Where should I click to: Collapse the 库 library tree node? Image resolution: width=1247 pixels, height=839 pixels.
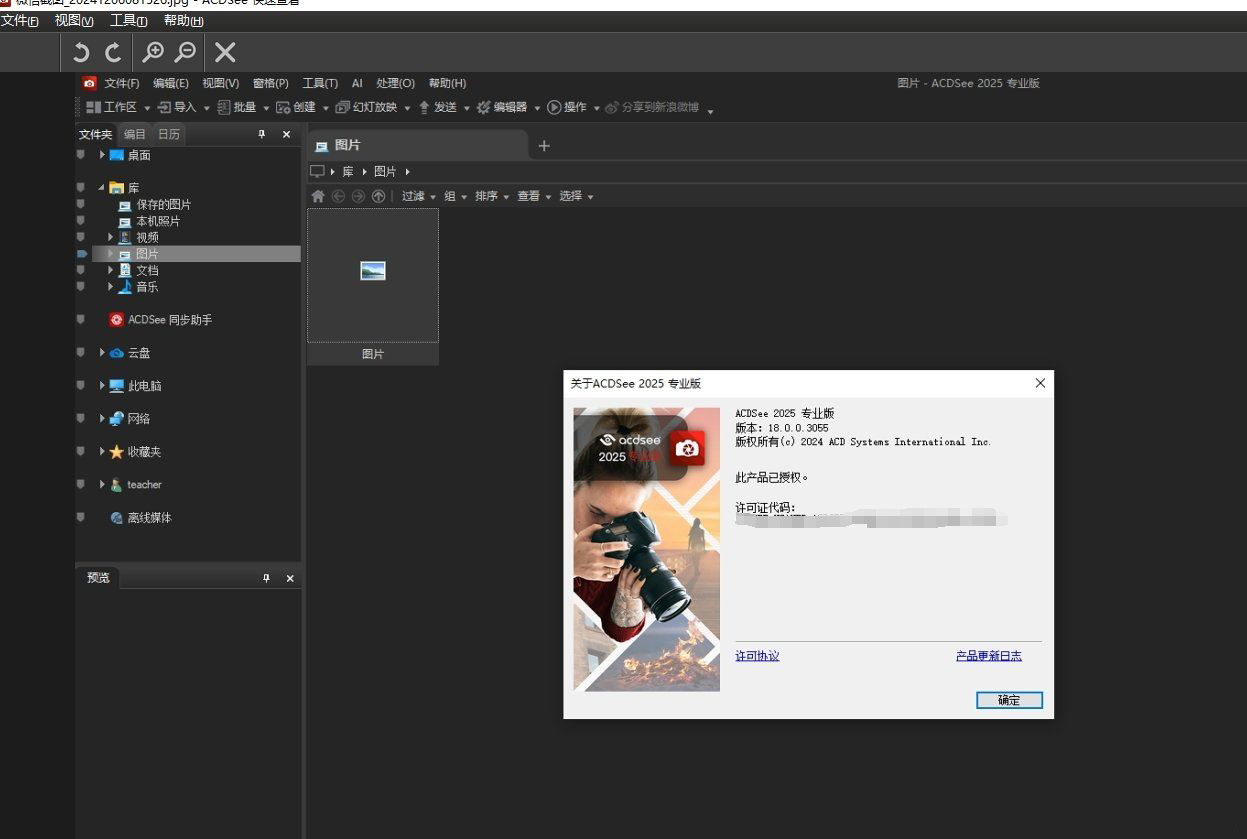click(x=102, y=187)
